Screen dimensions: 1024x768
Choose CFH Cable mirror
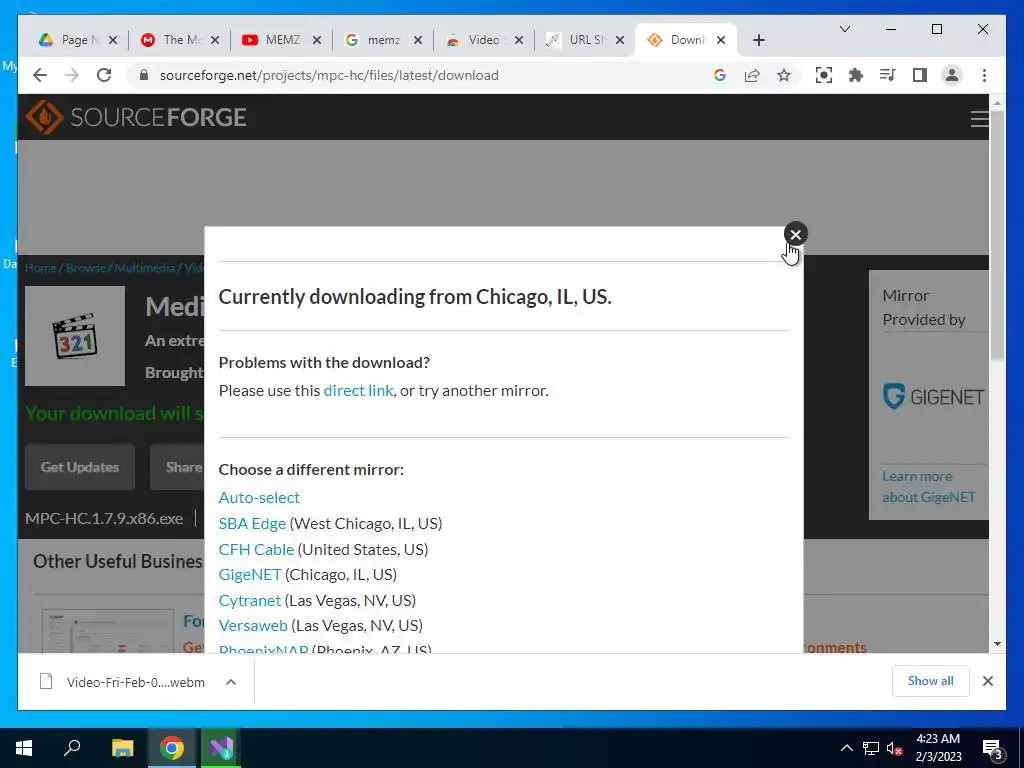[256, 549]
